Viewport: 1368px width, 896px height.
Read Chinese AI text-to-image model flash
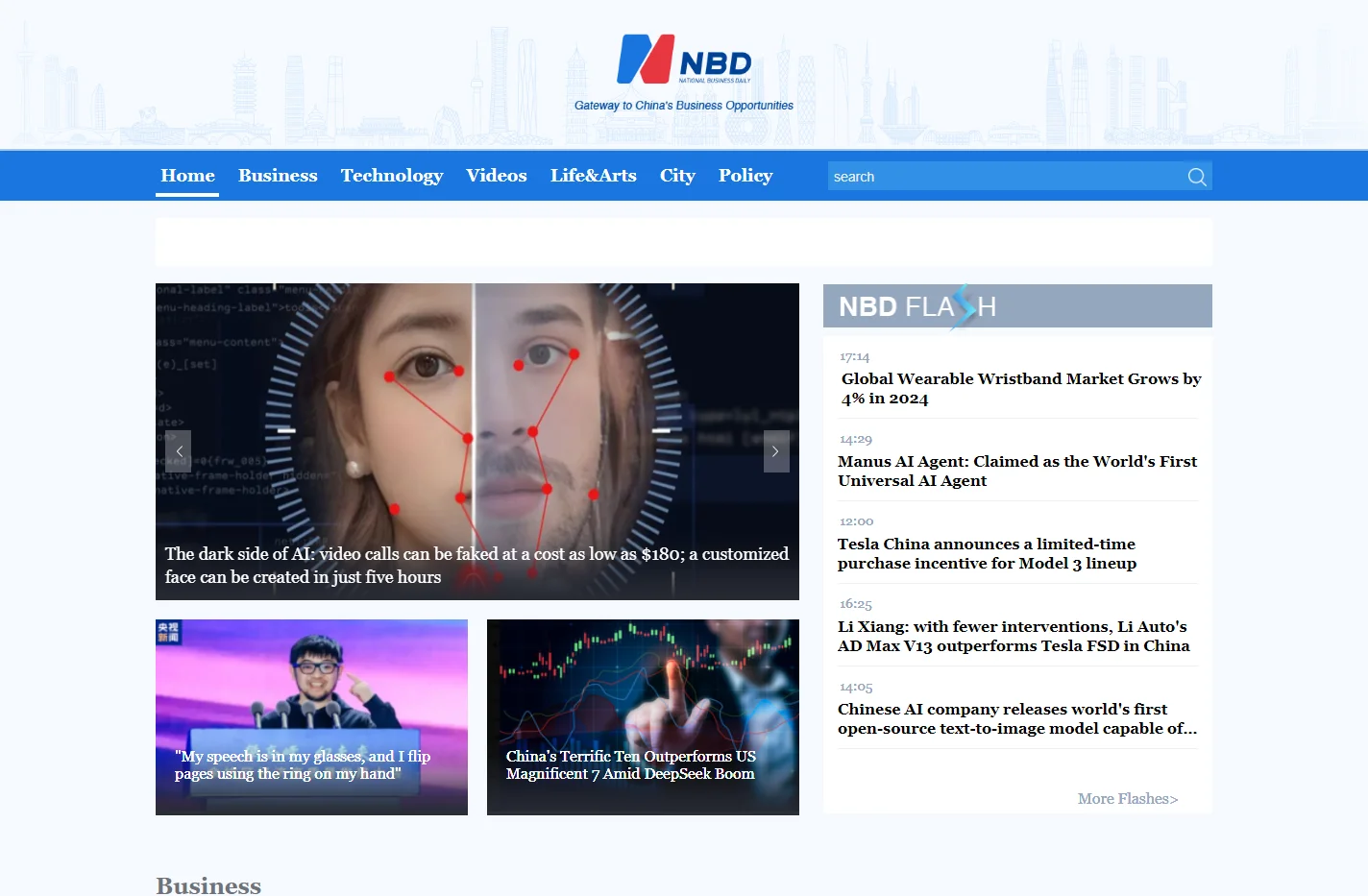click(1017, 719)
